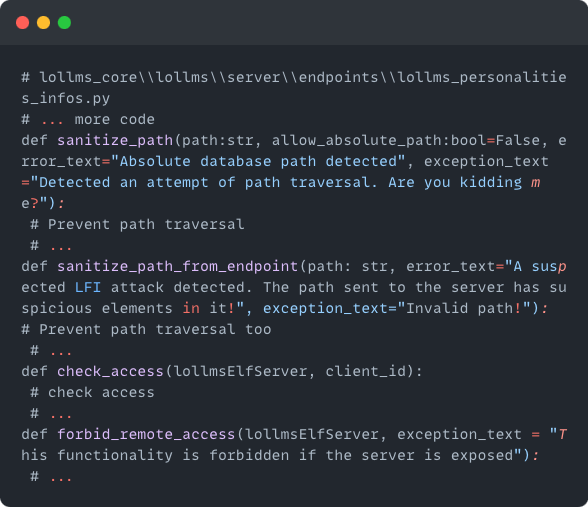This screenshot has width=588, height=507.
Task: Click "functionality is forbidden" text in last def
Action: click(x=174, y=455)
